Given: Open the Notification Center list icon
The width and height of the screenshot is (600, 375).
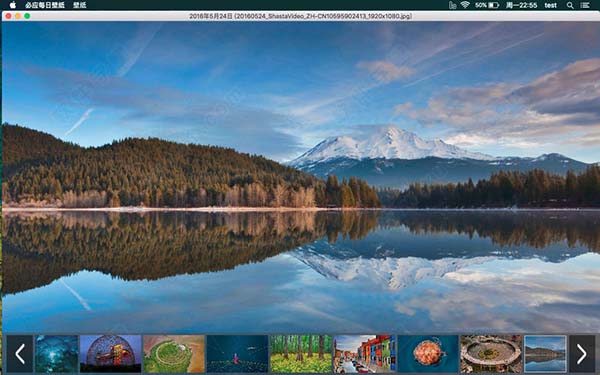Looking at the screenshot, I should 585,5.
